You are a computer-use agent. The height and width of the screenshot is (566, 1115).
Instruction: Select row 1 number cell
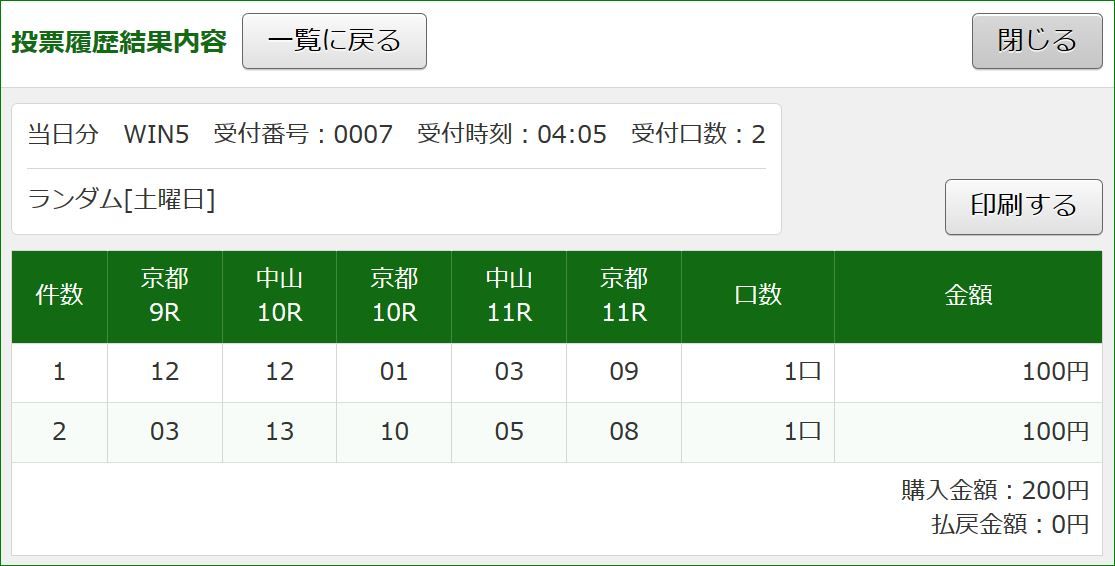[60, 372]
